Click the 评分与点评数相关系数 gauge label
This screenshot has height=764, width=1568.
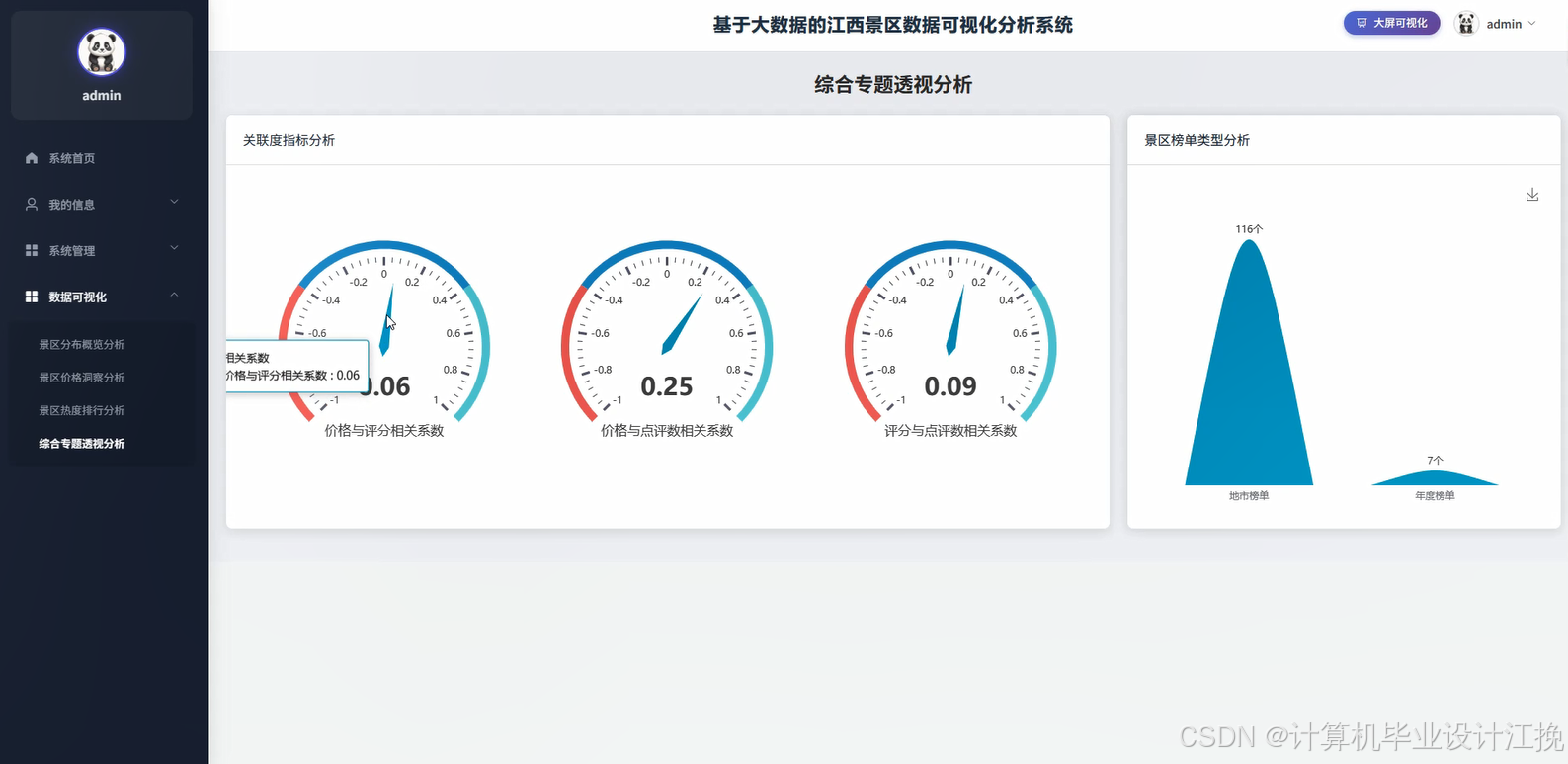(x=950, y=431)
